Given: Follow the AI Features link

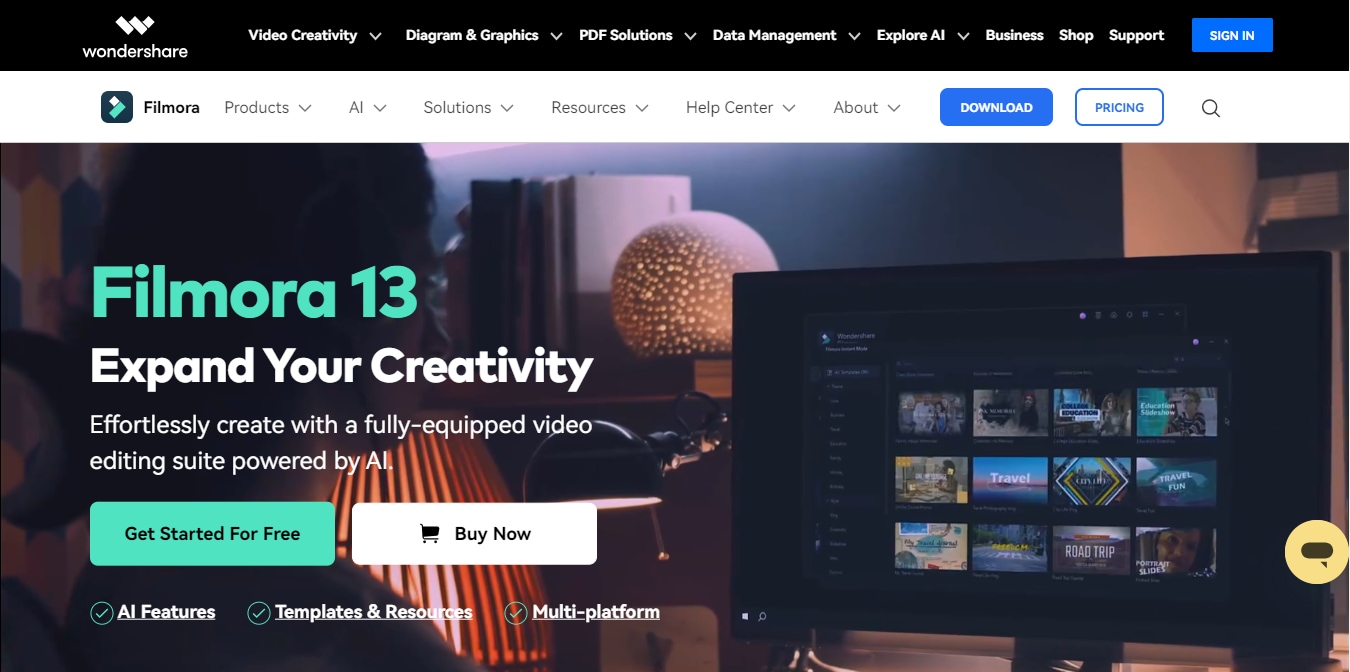Looking at the screenshot, I should (x=166, y=612).
